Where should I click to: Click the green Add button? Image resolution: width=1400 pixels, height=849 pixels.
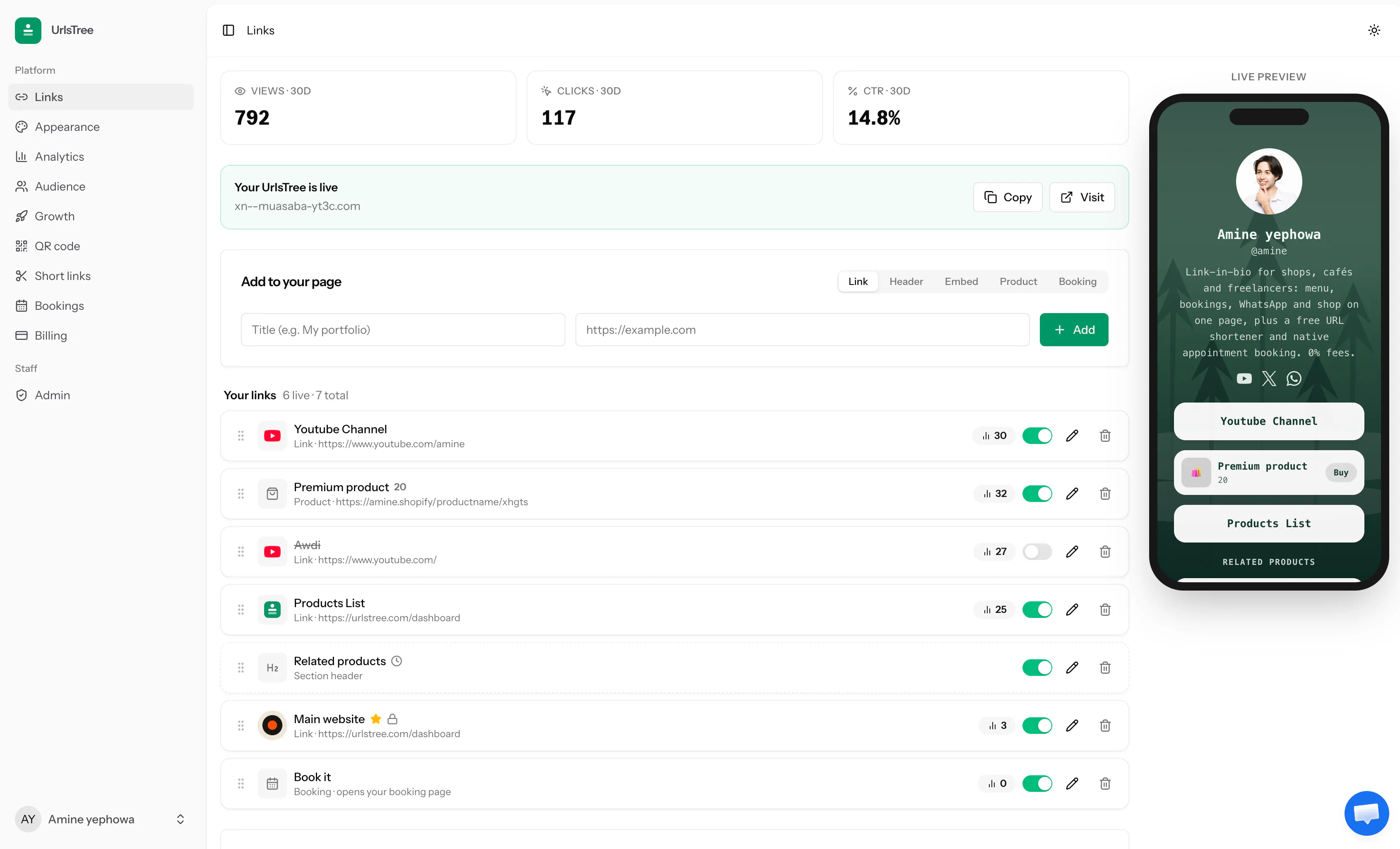click(x=1073, y=330)
